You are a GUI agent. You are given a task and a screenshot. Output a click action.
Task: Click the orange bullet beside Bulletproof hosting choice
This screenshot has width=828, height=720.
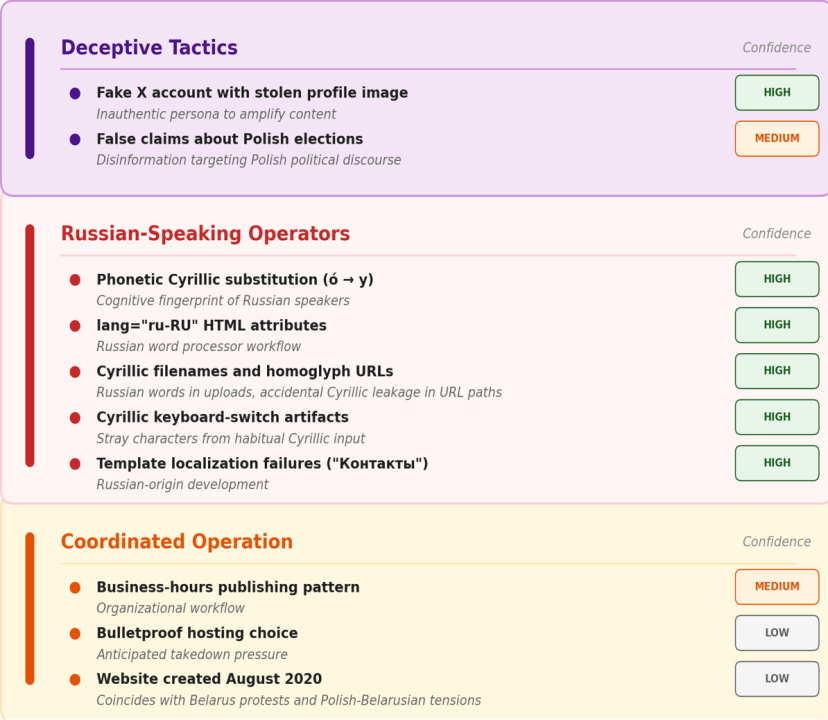[x=75, y=634]
